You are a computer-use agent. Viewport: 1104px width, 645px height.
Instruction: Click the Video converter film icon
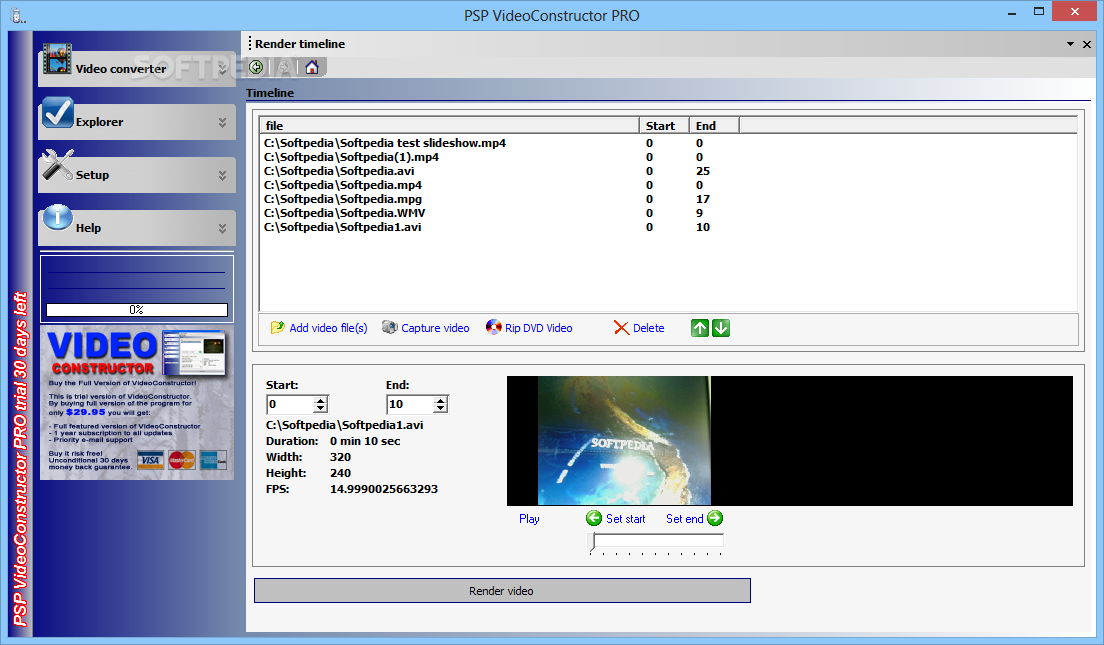tap(57, 59)
